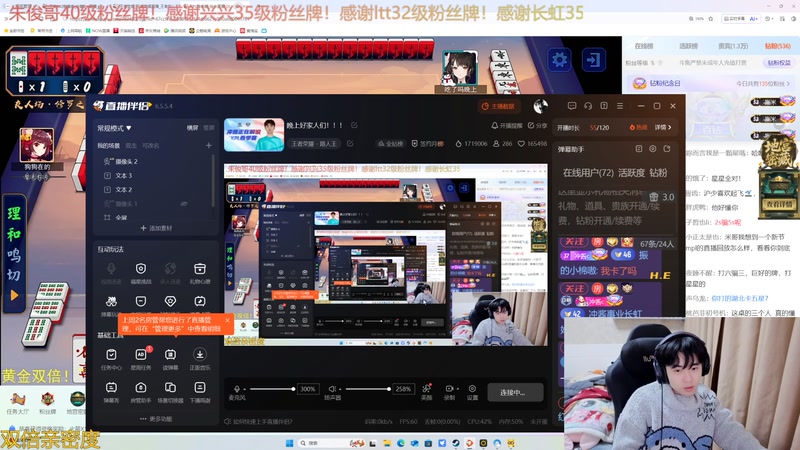Image resolution: width=800 pixels, height=450 pixels.
Task: Mute the speaker icon in control bar
Action: pyautogui.click(x=332, y=389)
